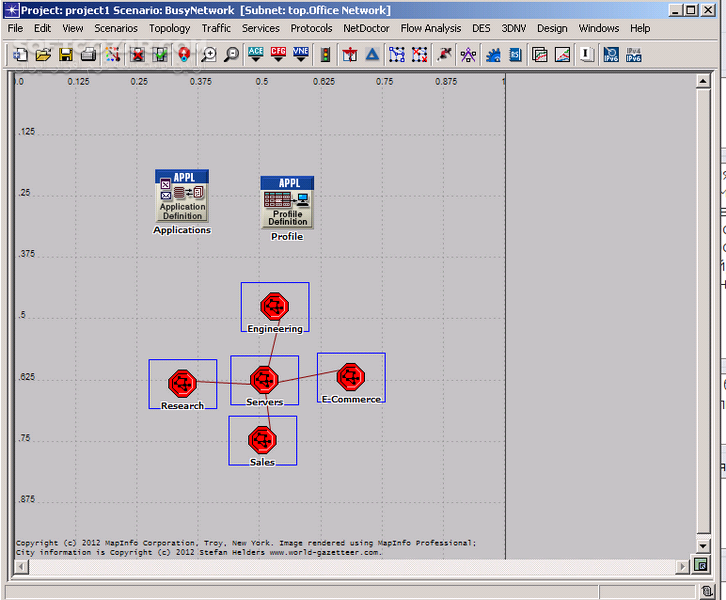Click the IPv4/IPv6 toolbar icon
726x600 pixels.
coord(634,55)
